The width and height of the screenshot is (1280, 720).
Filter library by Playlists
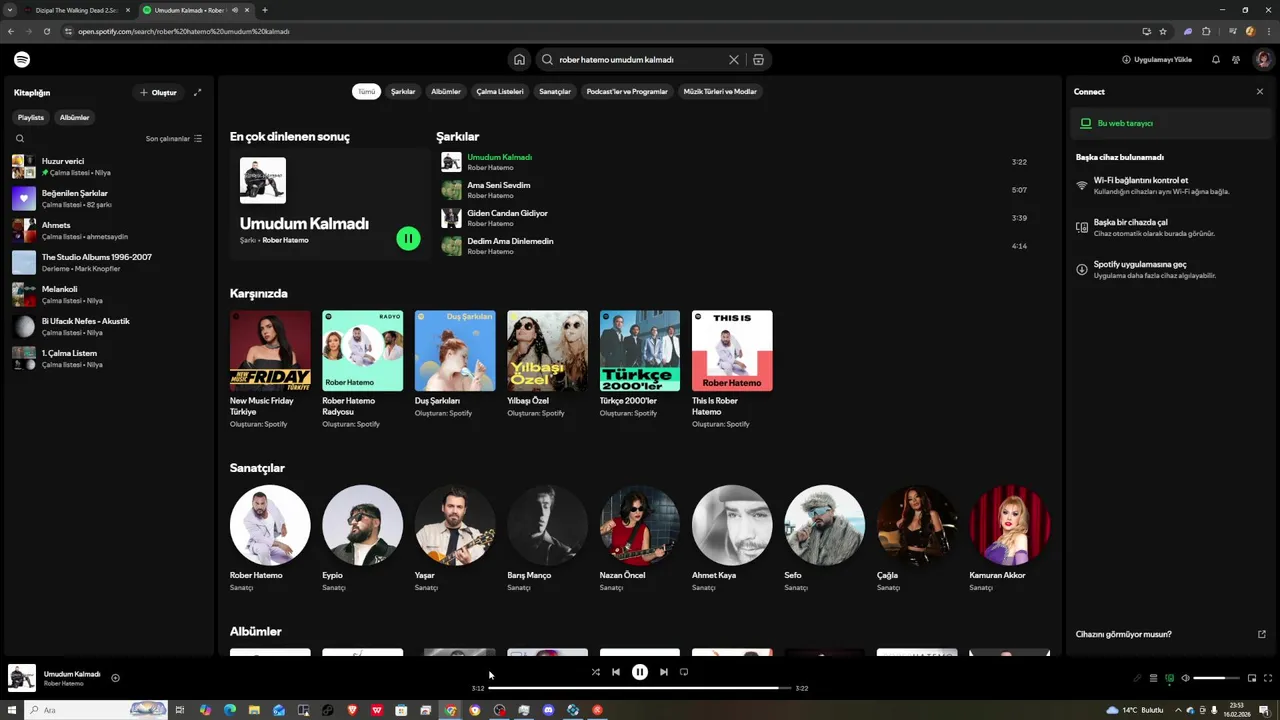[x=31, y=117]
